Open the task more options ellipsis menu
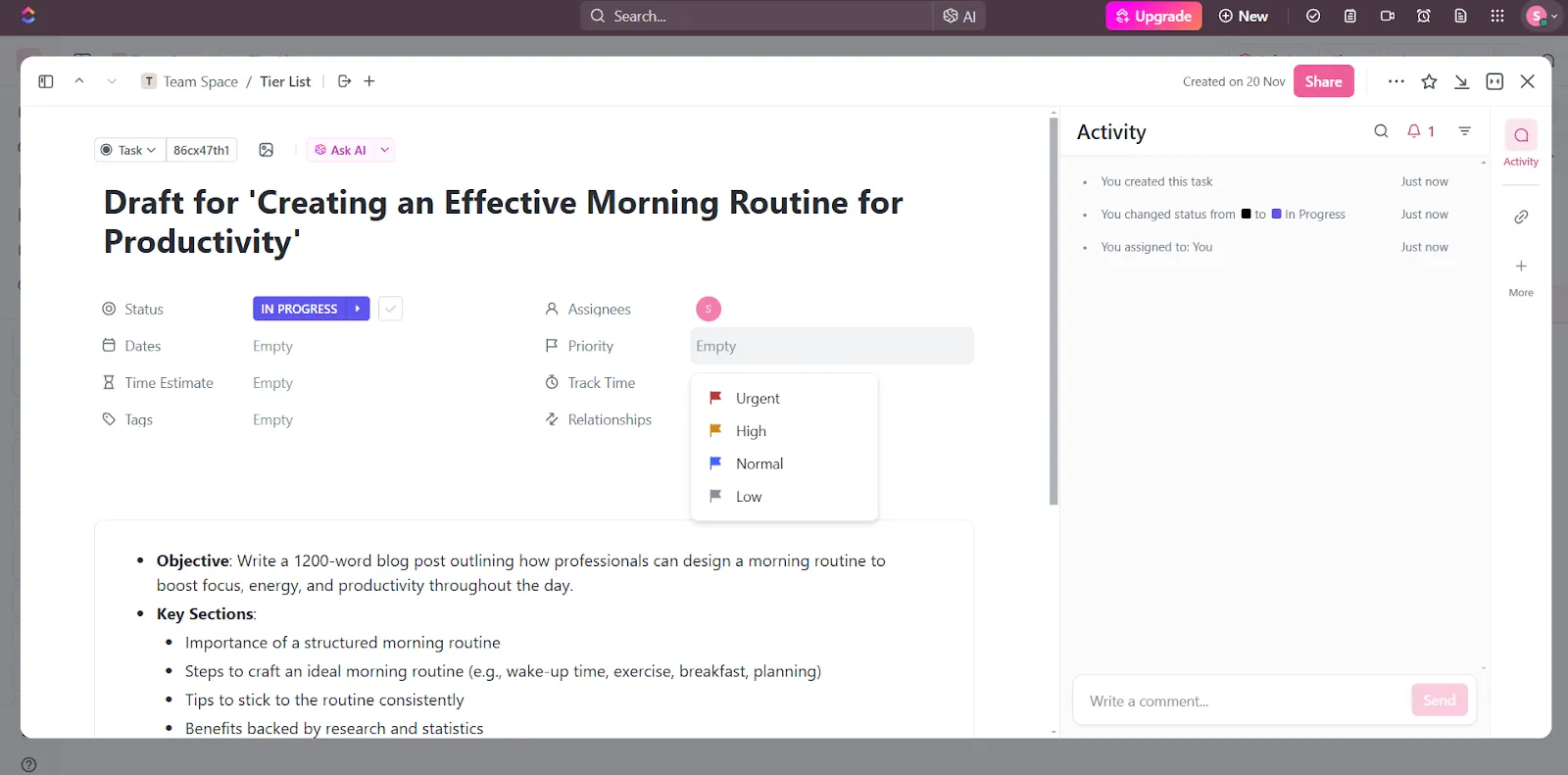1568x775 pixels. point(1396,81)
